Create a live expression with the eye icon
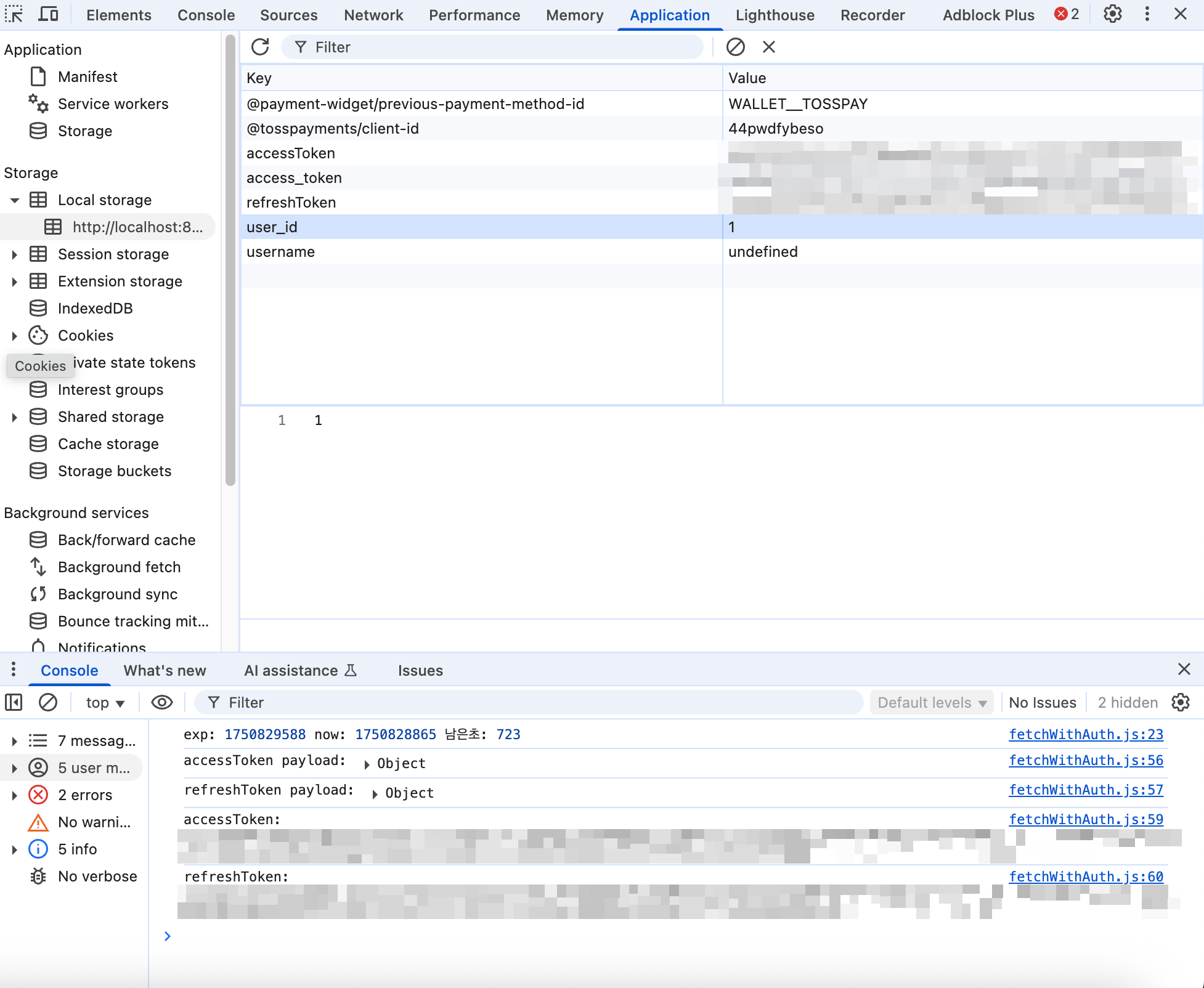 [162, 702]
